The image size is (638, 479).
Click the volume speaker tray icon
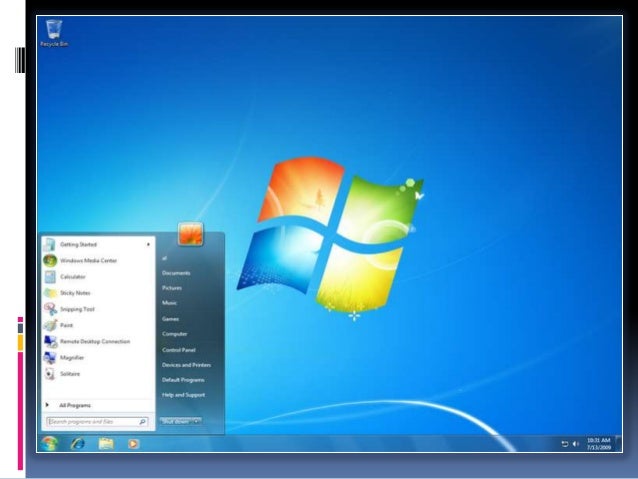[x=575, y=444]
